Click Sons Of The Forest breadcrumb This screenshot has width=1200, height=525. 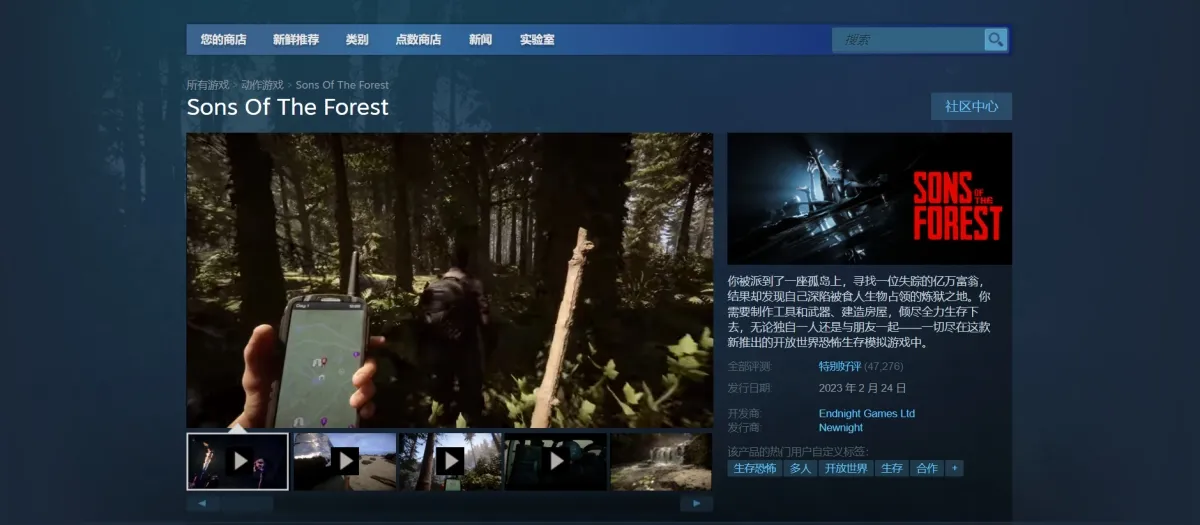(342, 85)
